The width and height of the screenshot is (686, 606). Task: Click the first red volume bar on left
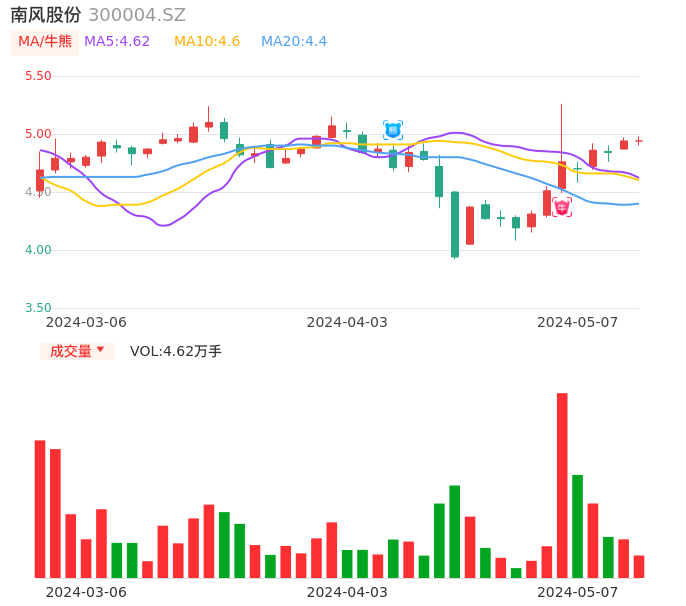(x=40, y=508)
